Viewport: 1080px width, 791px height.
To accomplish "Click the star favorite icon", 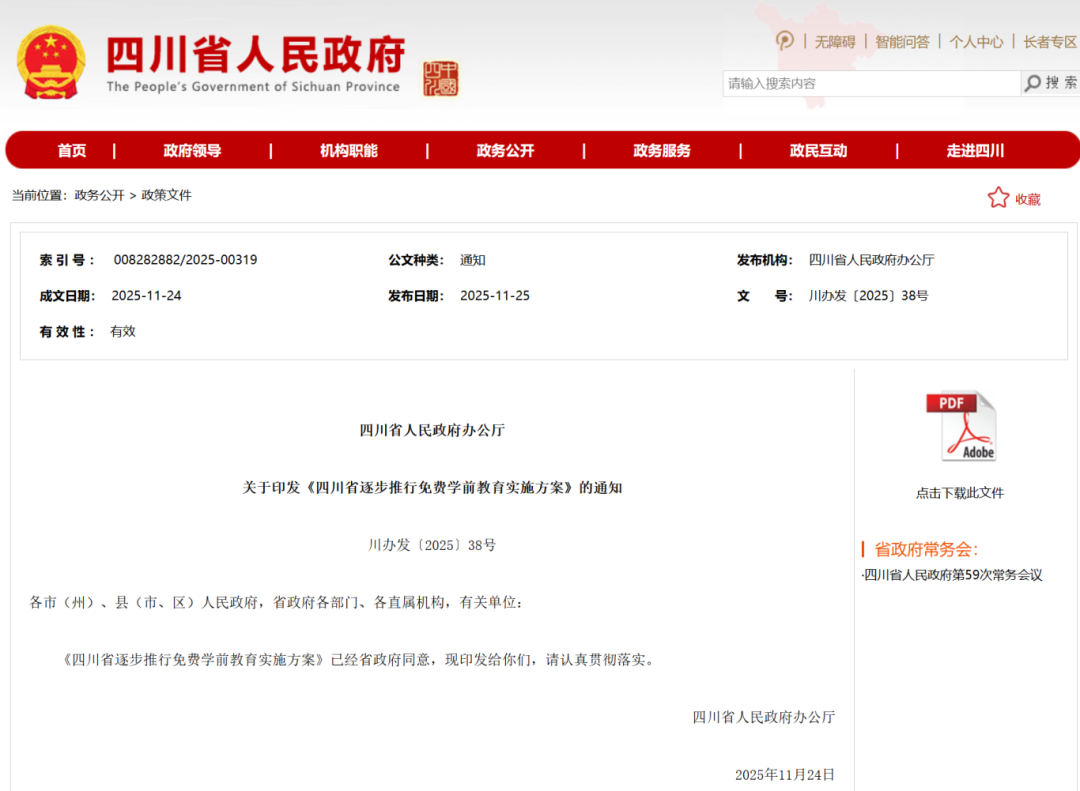I will 998,198.
